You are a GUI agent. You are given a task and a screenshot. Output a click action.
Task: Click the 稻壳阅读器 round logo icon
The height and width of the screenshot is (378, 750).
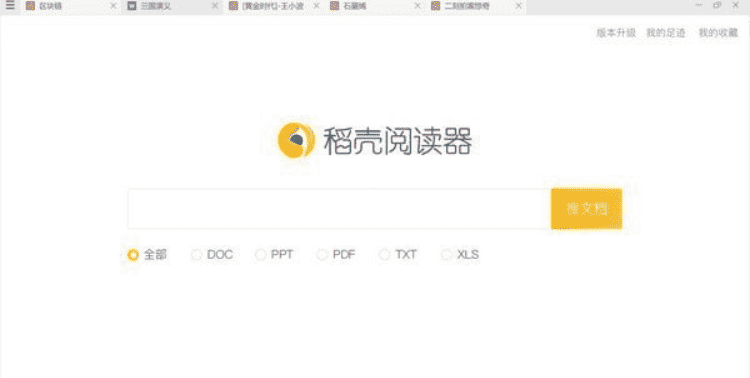pyautogui.click(x=297, y=140)
